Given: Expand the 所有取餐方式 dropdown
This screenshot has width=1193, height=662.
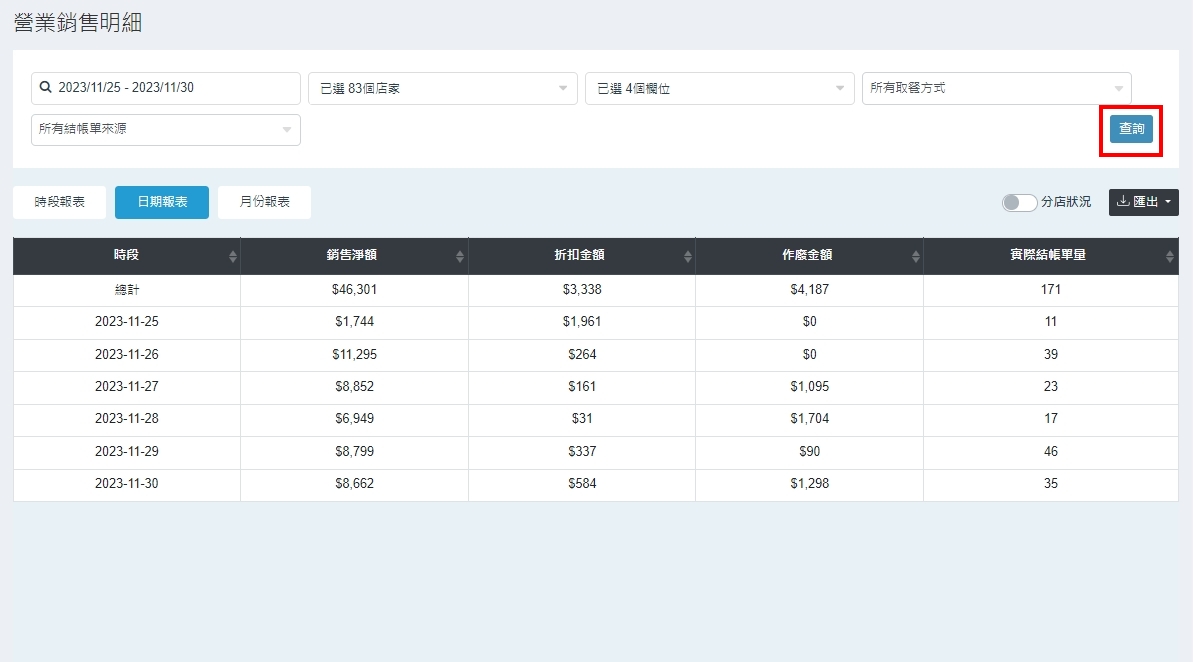Looking at the screenshot, I should pyautogui.click(x=996, y=88).
